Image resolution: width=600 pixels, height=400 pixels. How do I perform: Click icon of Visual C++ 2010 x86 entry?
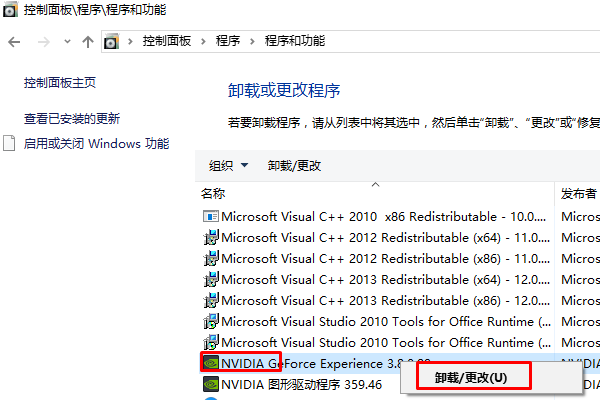(210, 217)
